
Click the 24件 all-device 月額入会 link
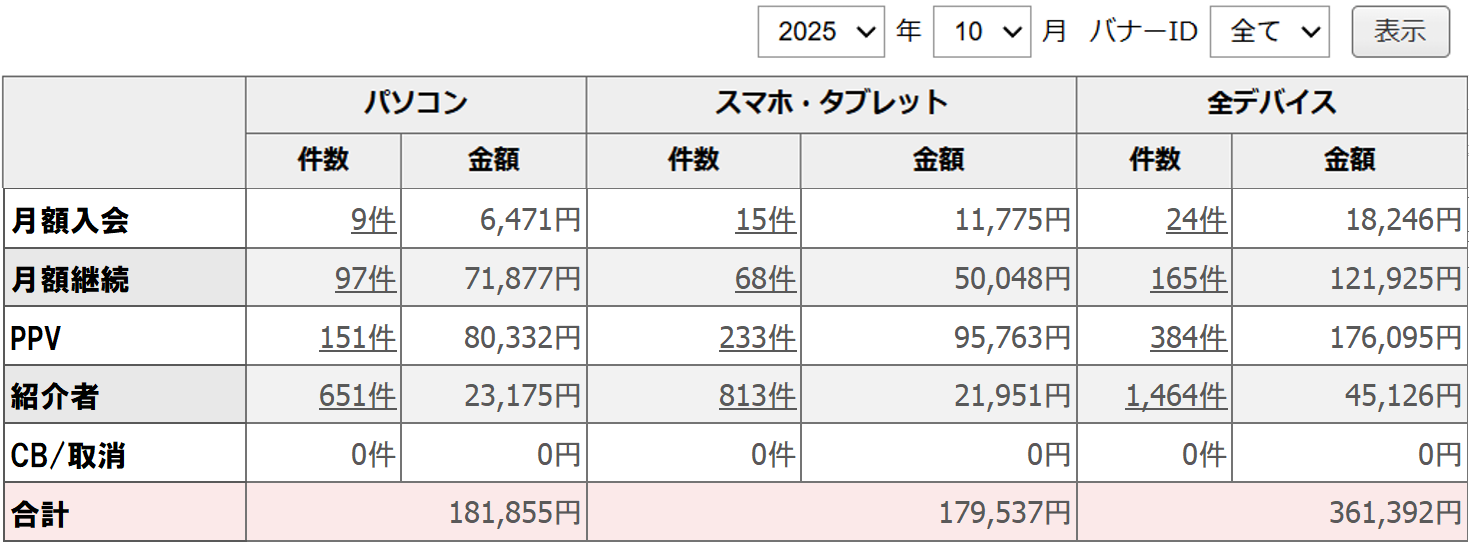point(1196,220)
